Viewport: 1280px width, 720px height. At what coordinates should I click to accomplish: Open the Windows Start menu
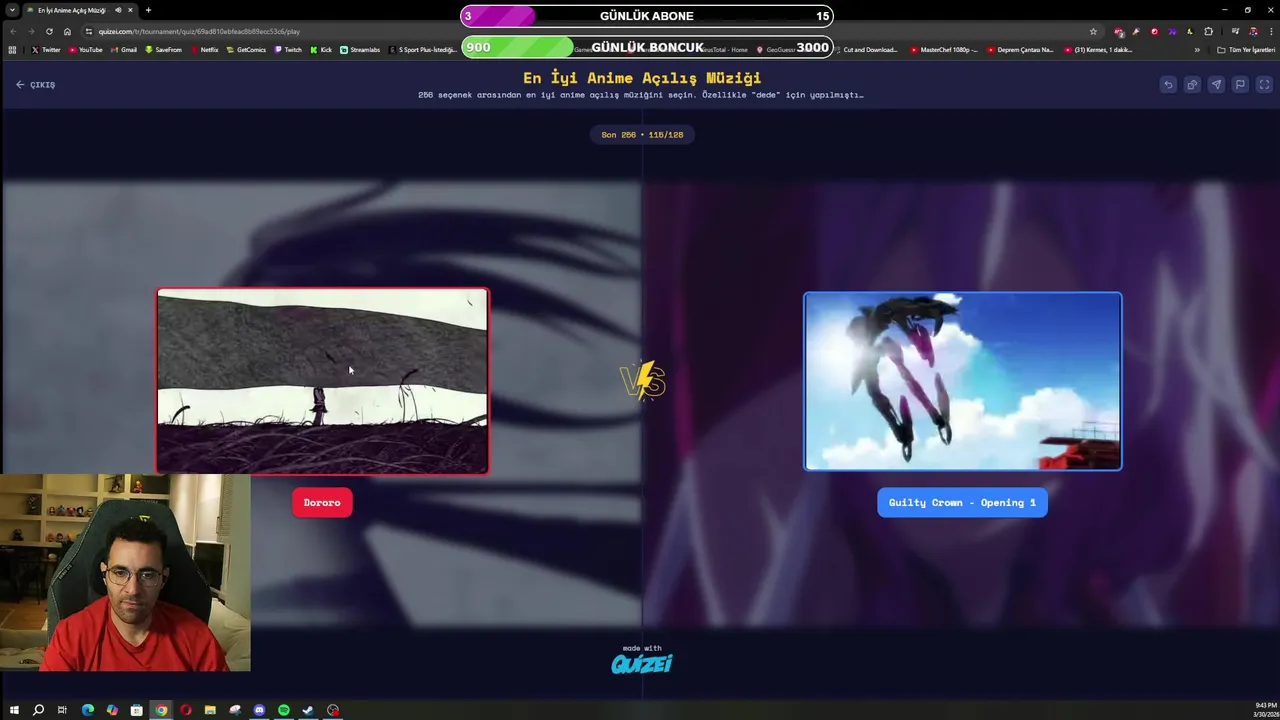pos(14,710)
